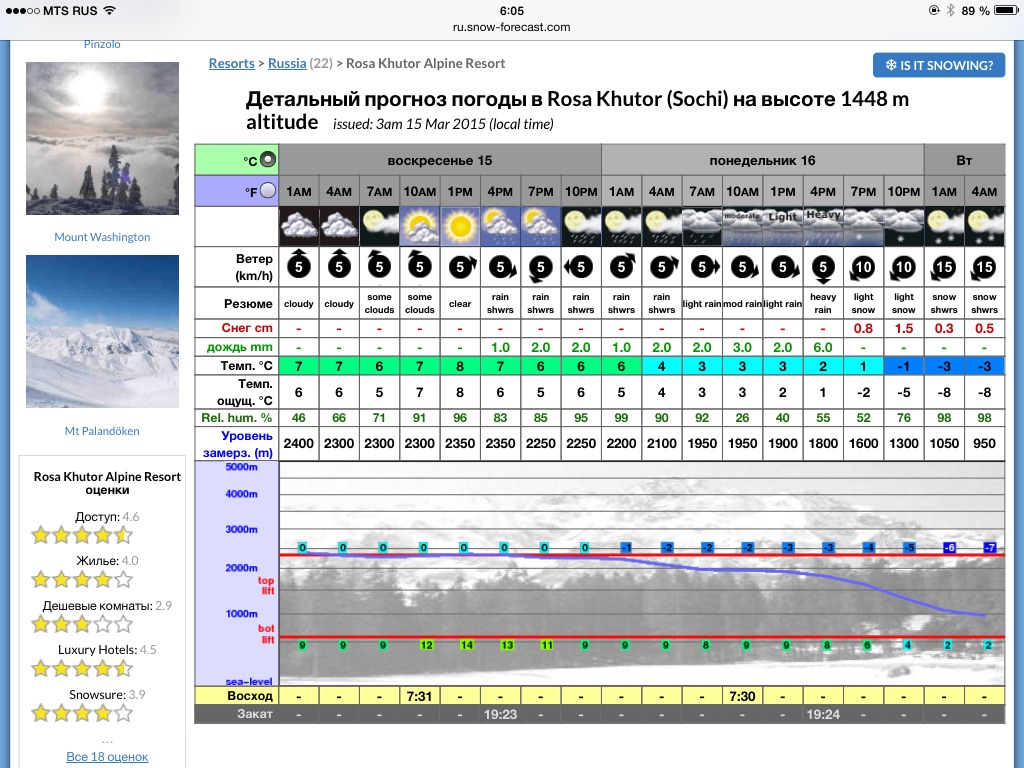
Task: Select the 'воскресенье 15' day header
Action: coord(440,160)
